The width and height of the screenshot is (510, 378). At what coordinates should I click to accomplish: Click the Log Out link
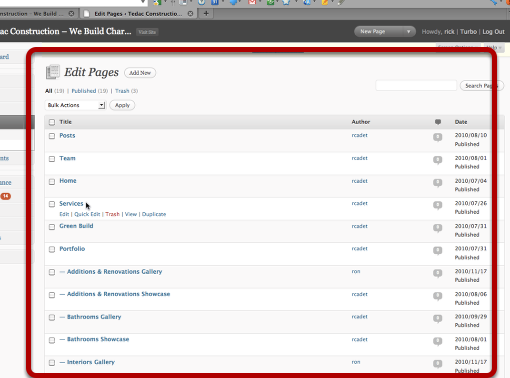[x=494, y=32]
